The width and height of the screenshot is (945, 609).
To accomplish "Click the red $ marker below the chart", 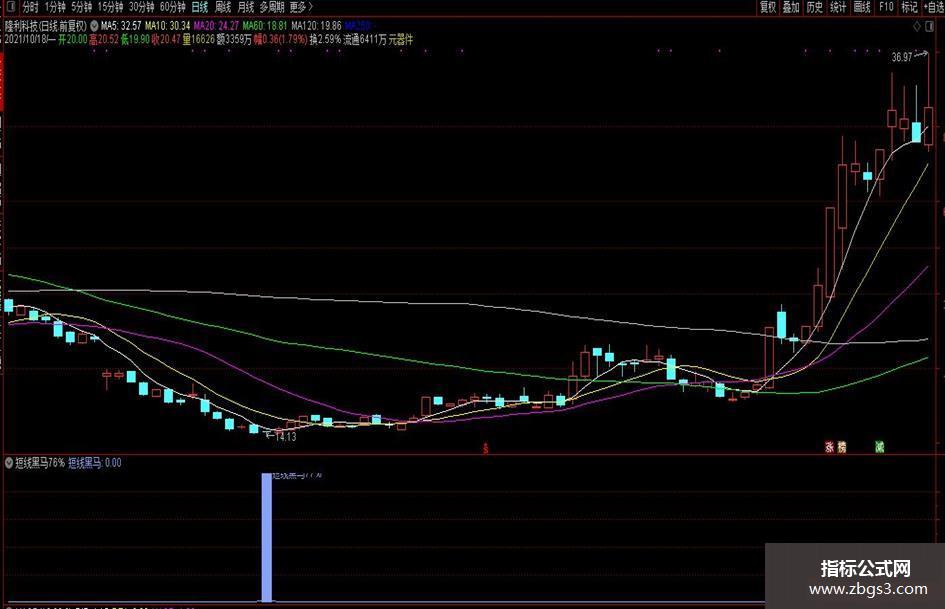I will 486,448.
